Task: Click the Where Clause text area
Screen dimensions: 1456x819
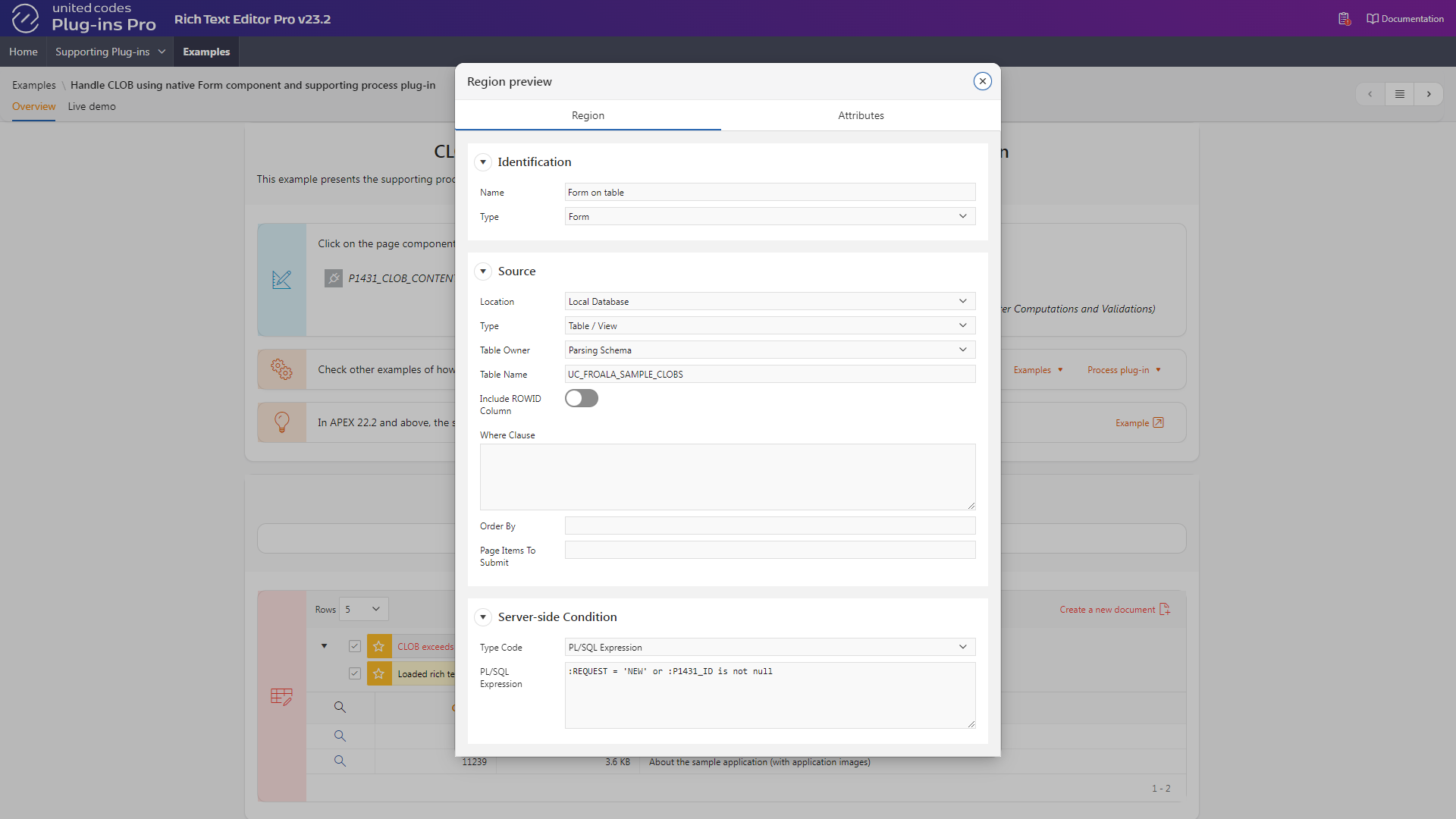Action: 727,476
